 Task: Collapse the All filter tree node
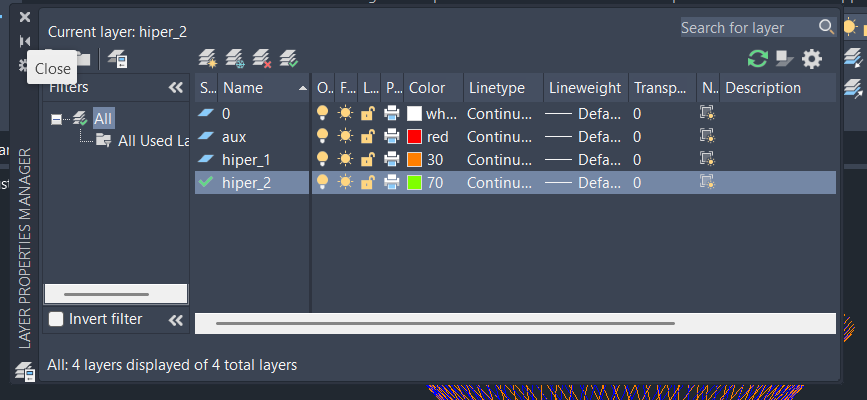point(56,119)
